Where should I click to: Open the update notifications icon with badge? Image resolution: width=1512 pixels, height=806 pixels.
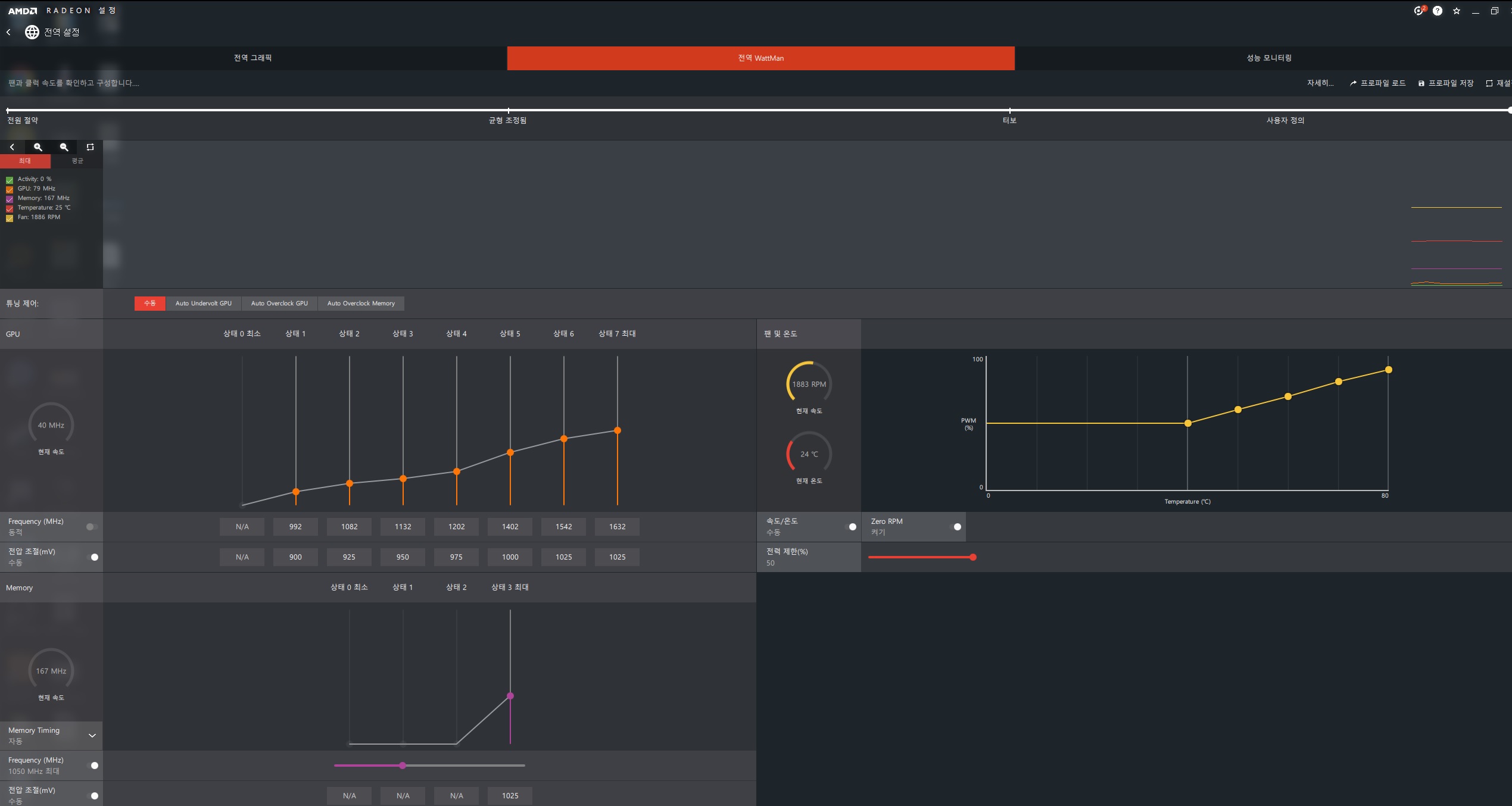(1419, 11)
